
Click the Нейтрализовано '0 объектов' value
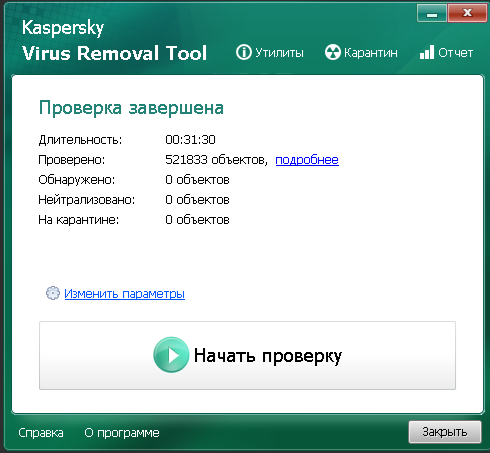[197, 200]
